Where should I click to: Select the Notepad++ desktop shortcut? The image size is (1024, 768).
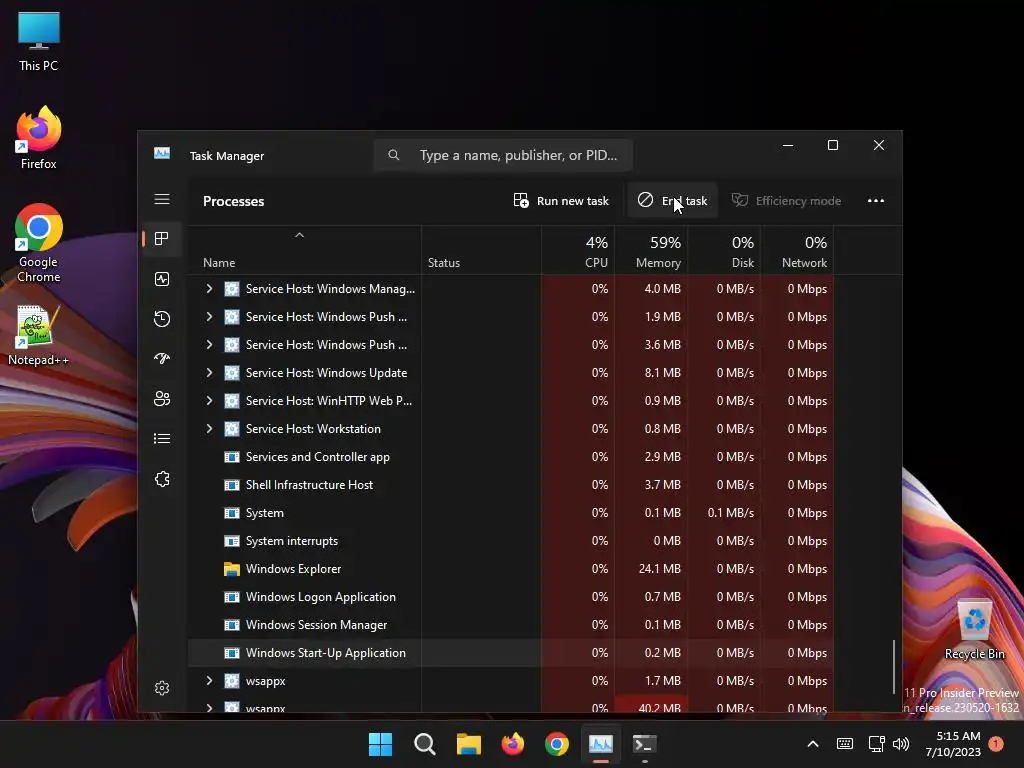click(x=38, y=336)
